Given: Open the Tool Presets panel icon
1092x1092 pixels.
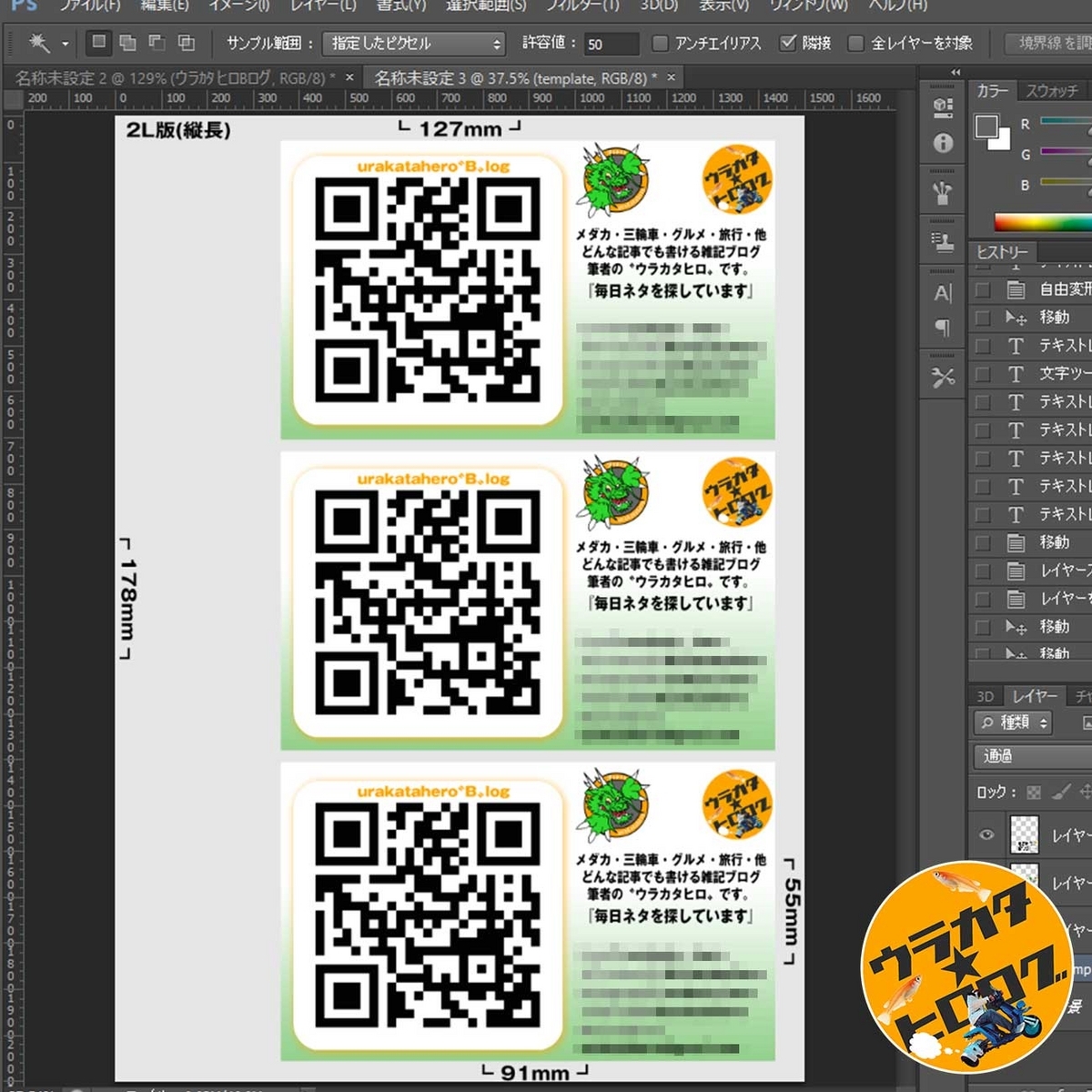Looking at the screenshot, I should (943, 378).
